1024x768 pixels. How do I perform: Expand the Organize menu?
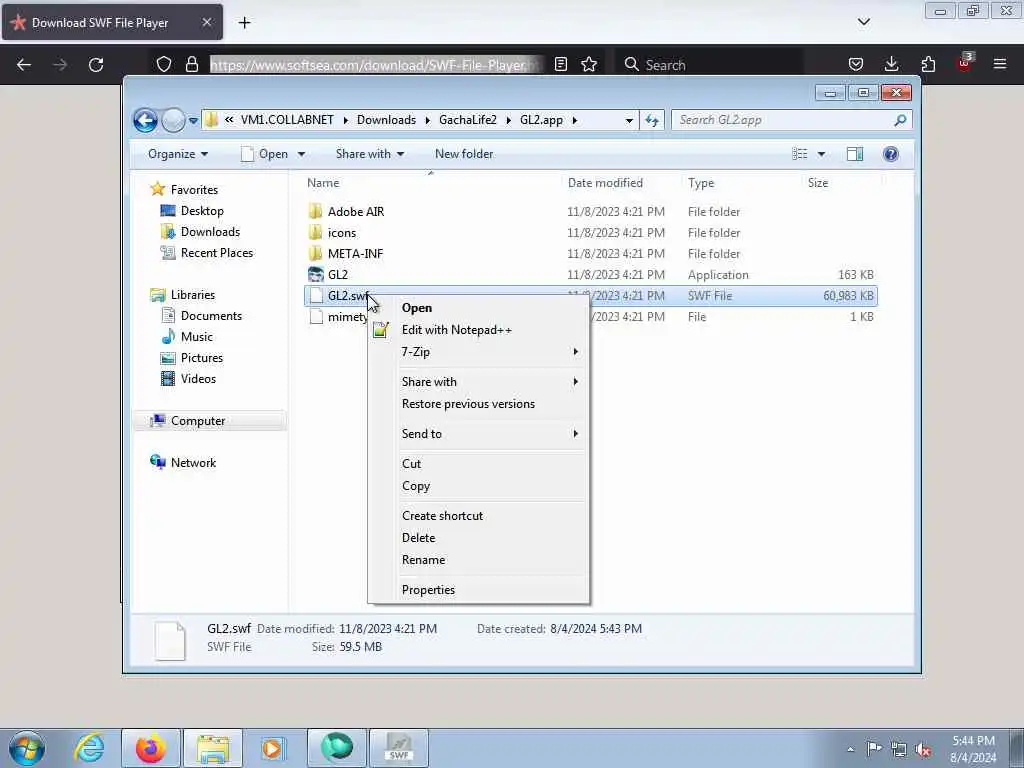point(178,154)
